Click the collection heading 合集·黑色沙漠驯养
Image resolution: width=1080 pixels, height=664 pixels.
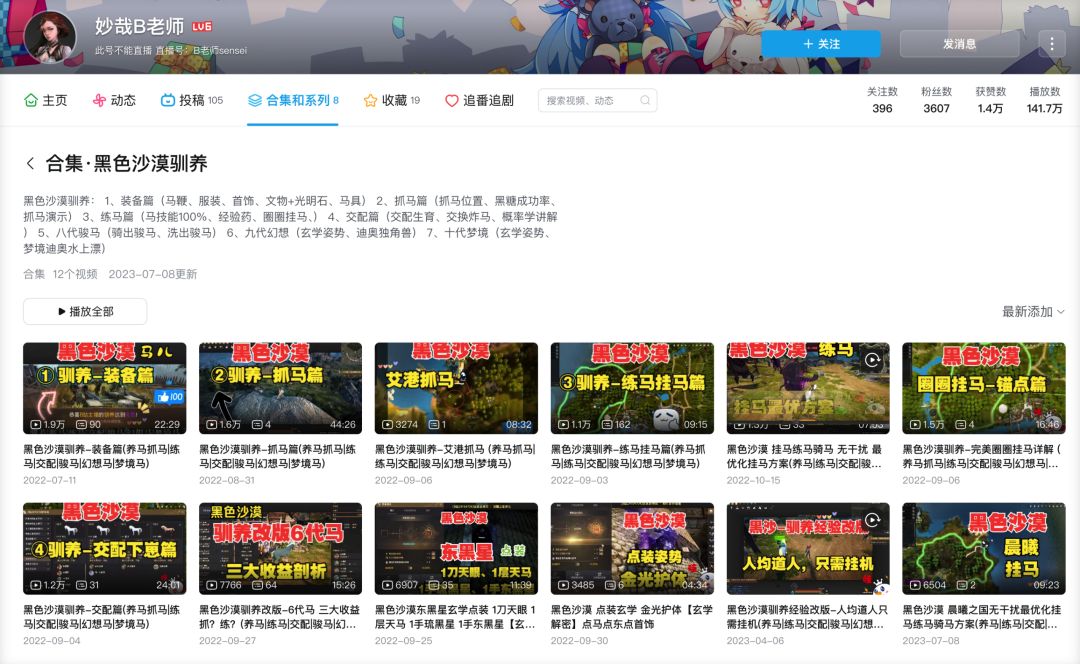pyautogui.click(x=127, y=163)
